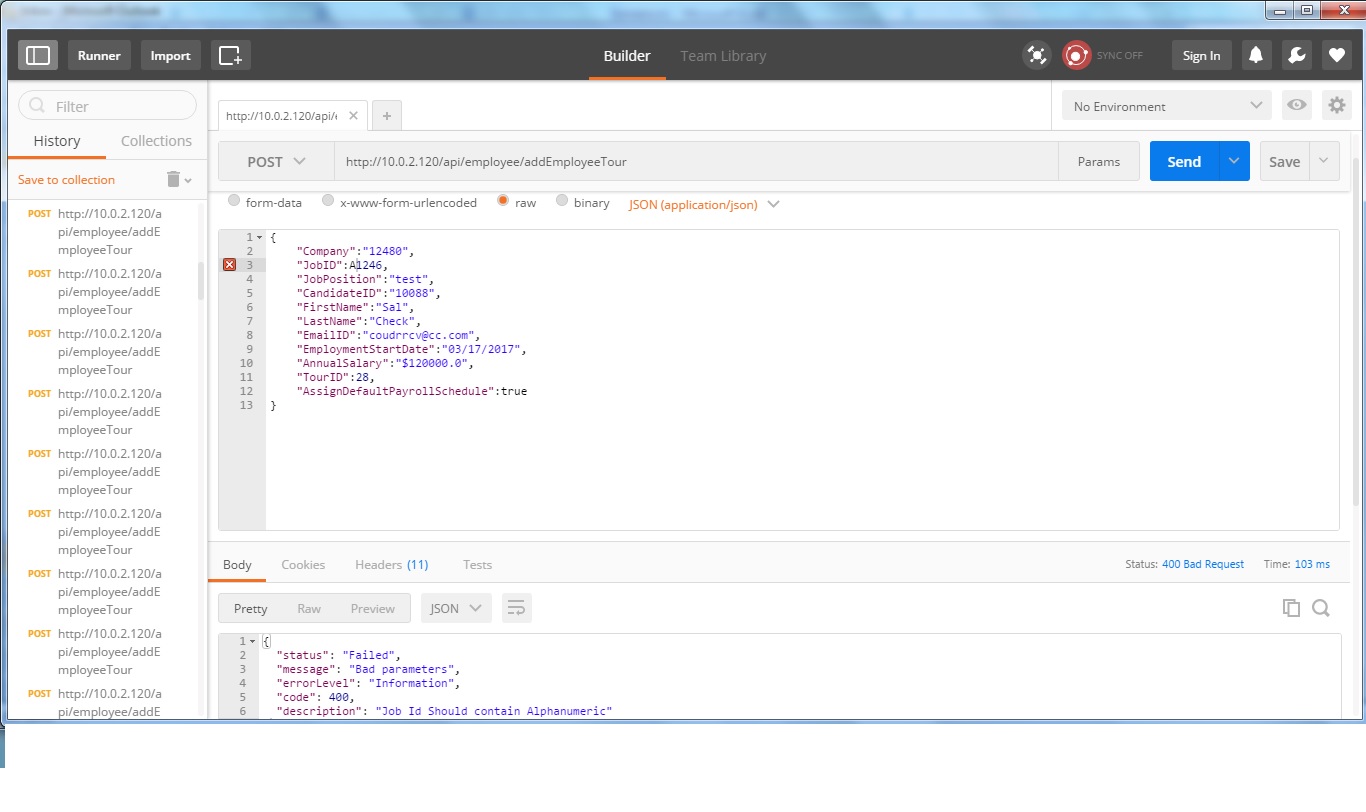
Task: Open the POST method dropdown
Action: [x=277, y=161]
